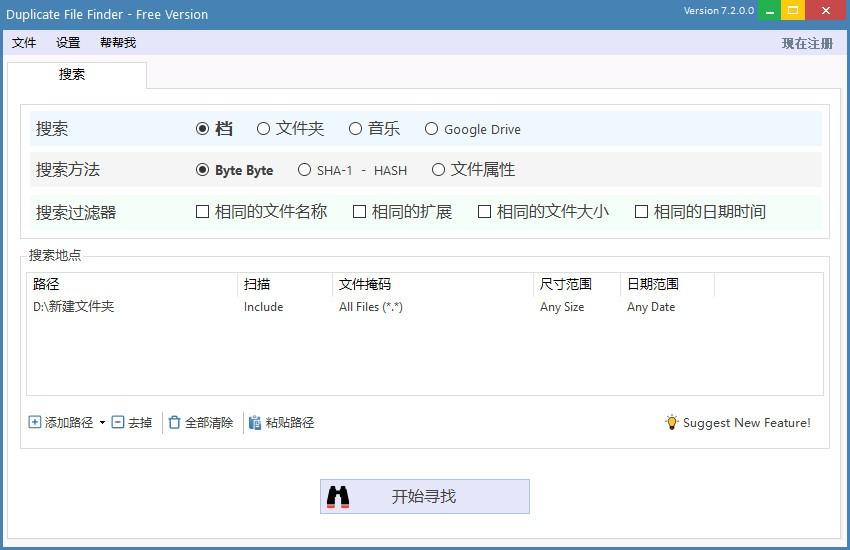Select the 音乐 search radio
The width and height of the screenshot is (850, 550).
355,128
